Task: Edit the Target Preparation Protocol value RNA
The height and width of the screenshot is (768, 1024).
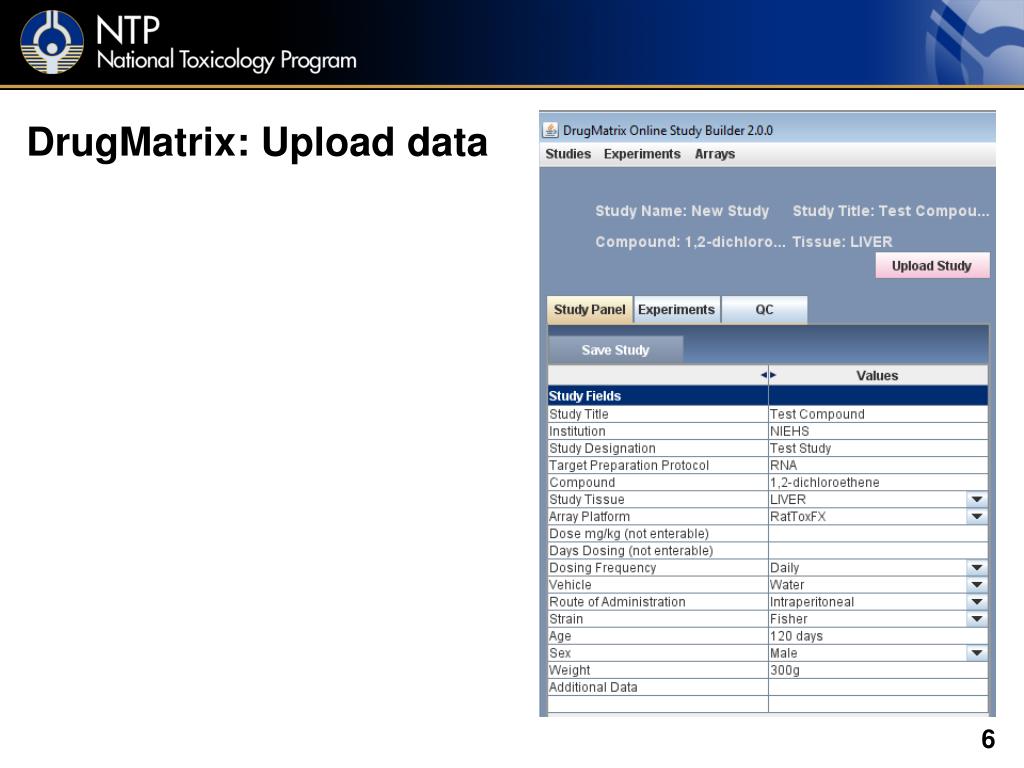Action: click(878, 465)
